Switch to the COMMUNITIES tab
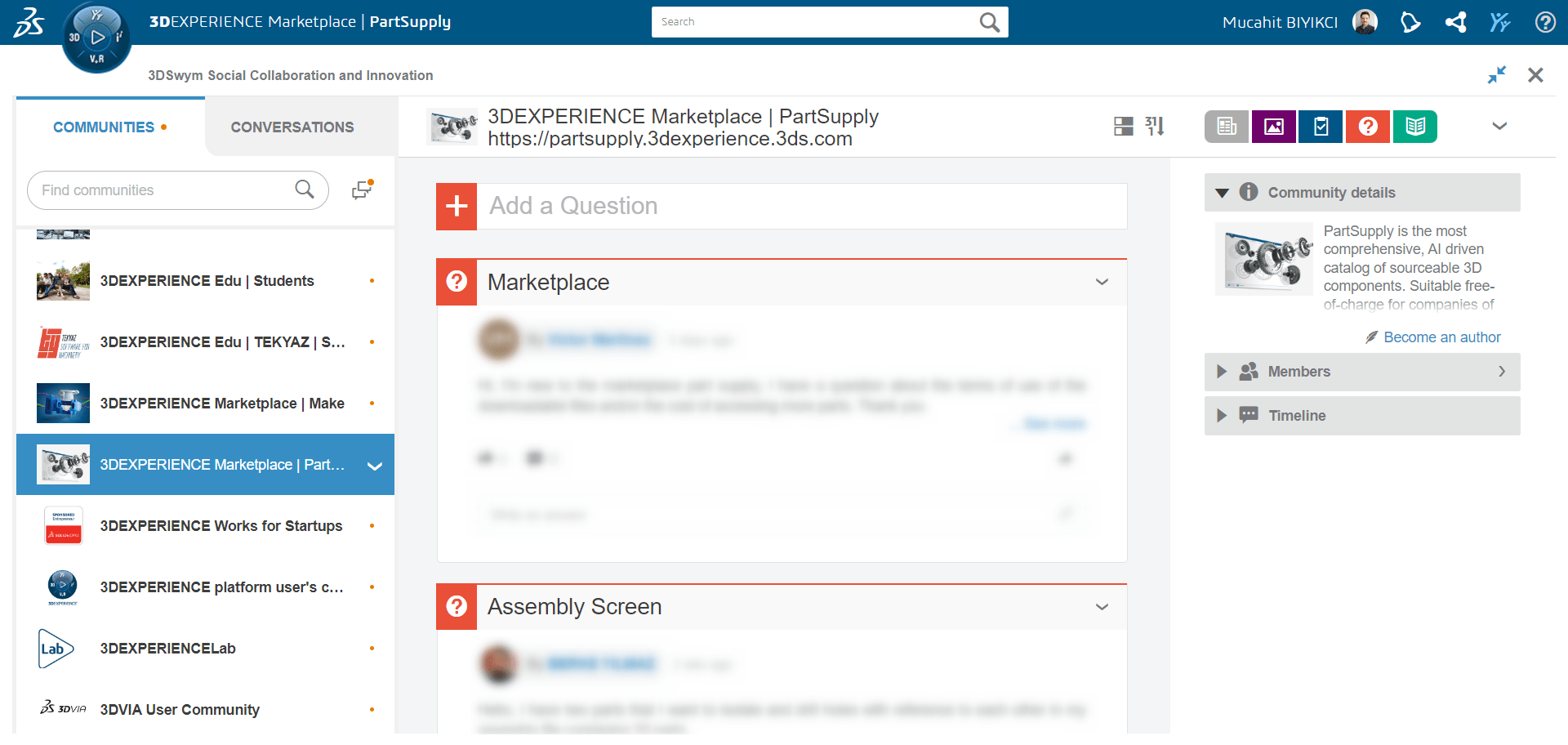The height and width of the screenshot is (745, 1568). [x=110, y=127]
